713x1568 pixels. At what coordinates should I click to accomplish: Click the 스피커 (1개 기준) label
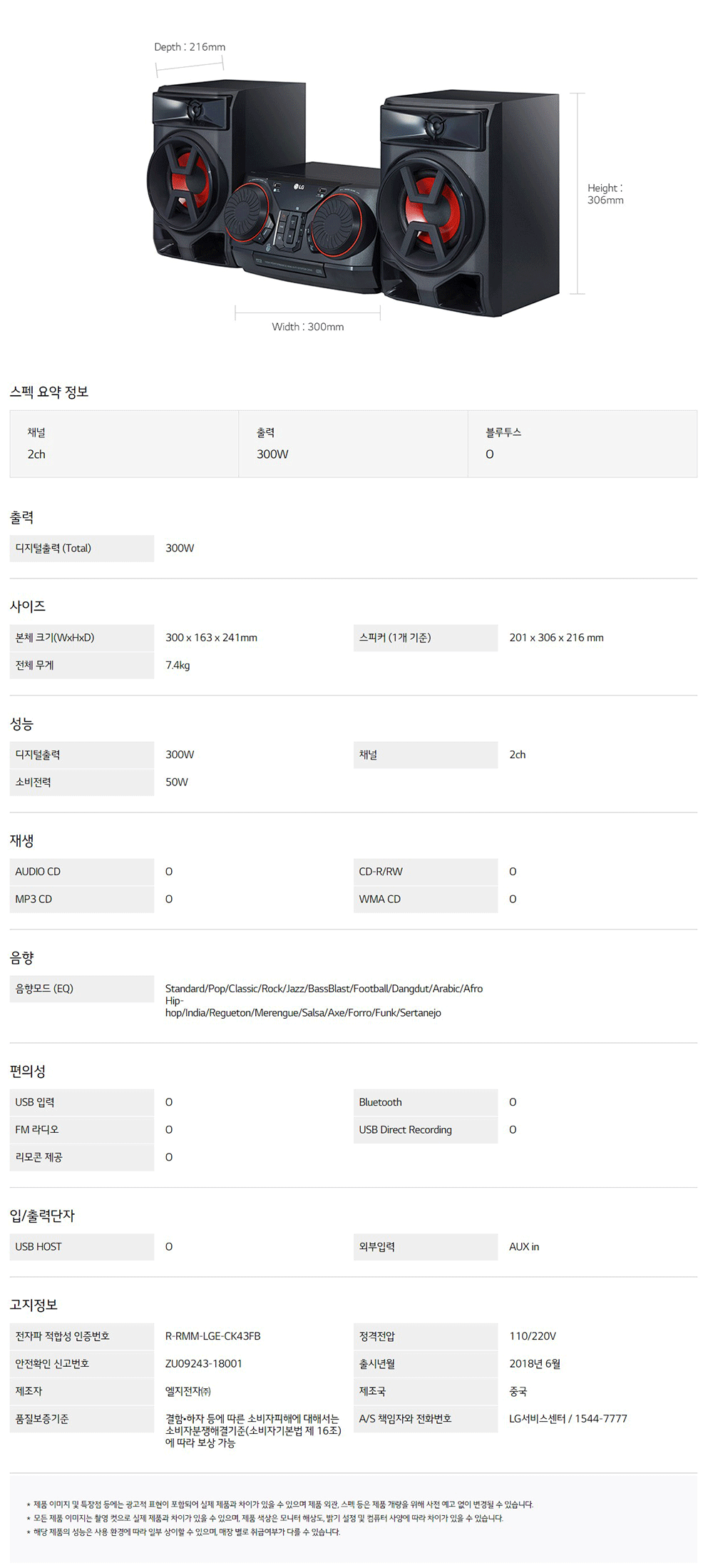pyautogui.click(x=395, y=638)
